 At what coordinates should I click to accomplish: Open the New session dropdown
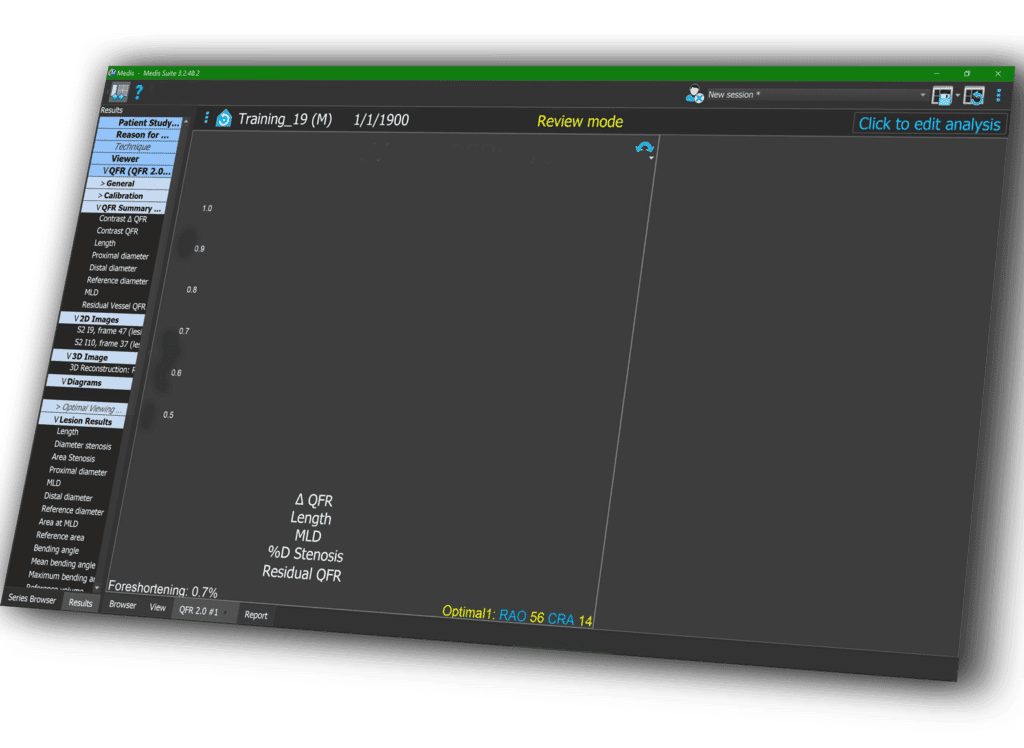[922, 95]
